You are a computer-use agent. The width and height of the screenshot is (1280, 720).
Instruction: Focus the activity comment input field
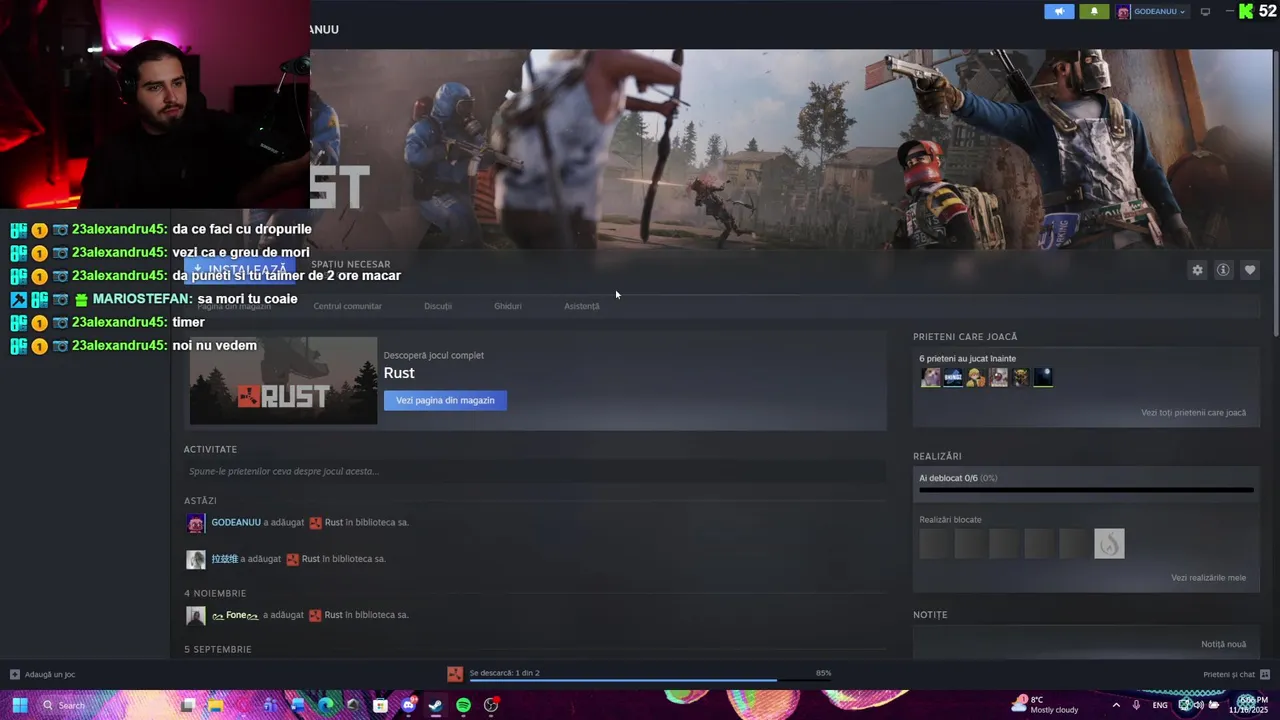(535, 471)
